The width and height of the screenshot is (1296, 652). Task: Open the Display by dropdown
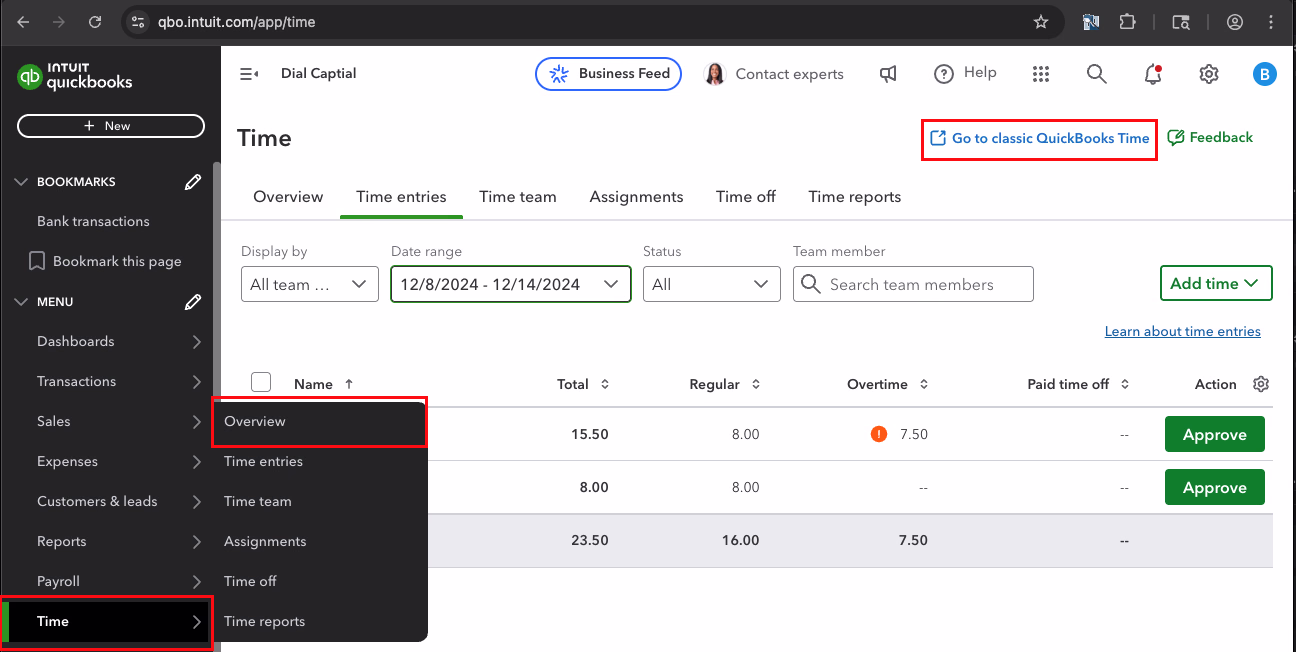310,284
